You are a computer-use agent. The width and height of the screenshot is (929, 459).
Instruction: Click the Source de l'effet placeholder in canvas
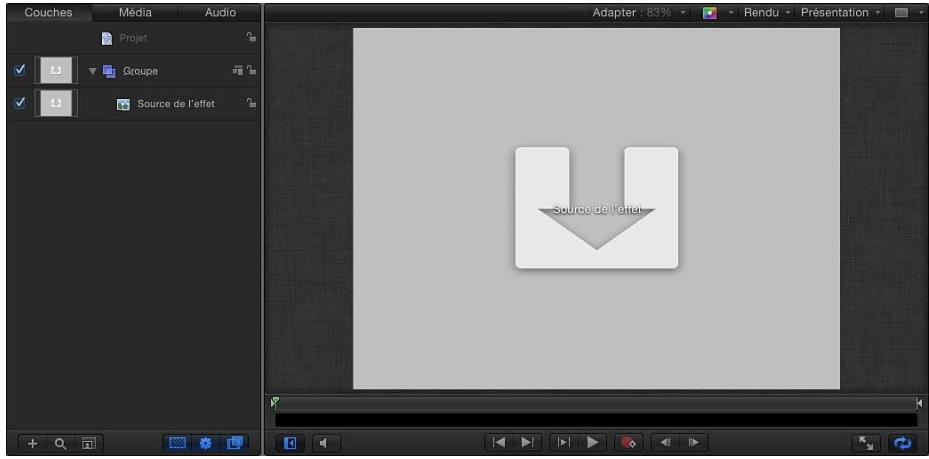596,208
